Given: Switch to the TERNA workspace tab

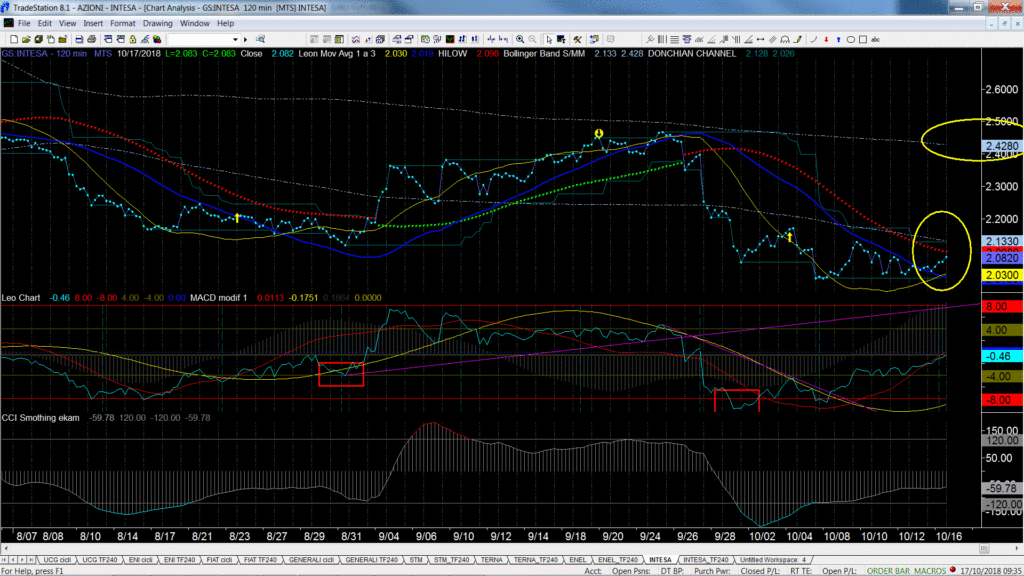Looking at the screenshot, I should 492,560.
